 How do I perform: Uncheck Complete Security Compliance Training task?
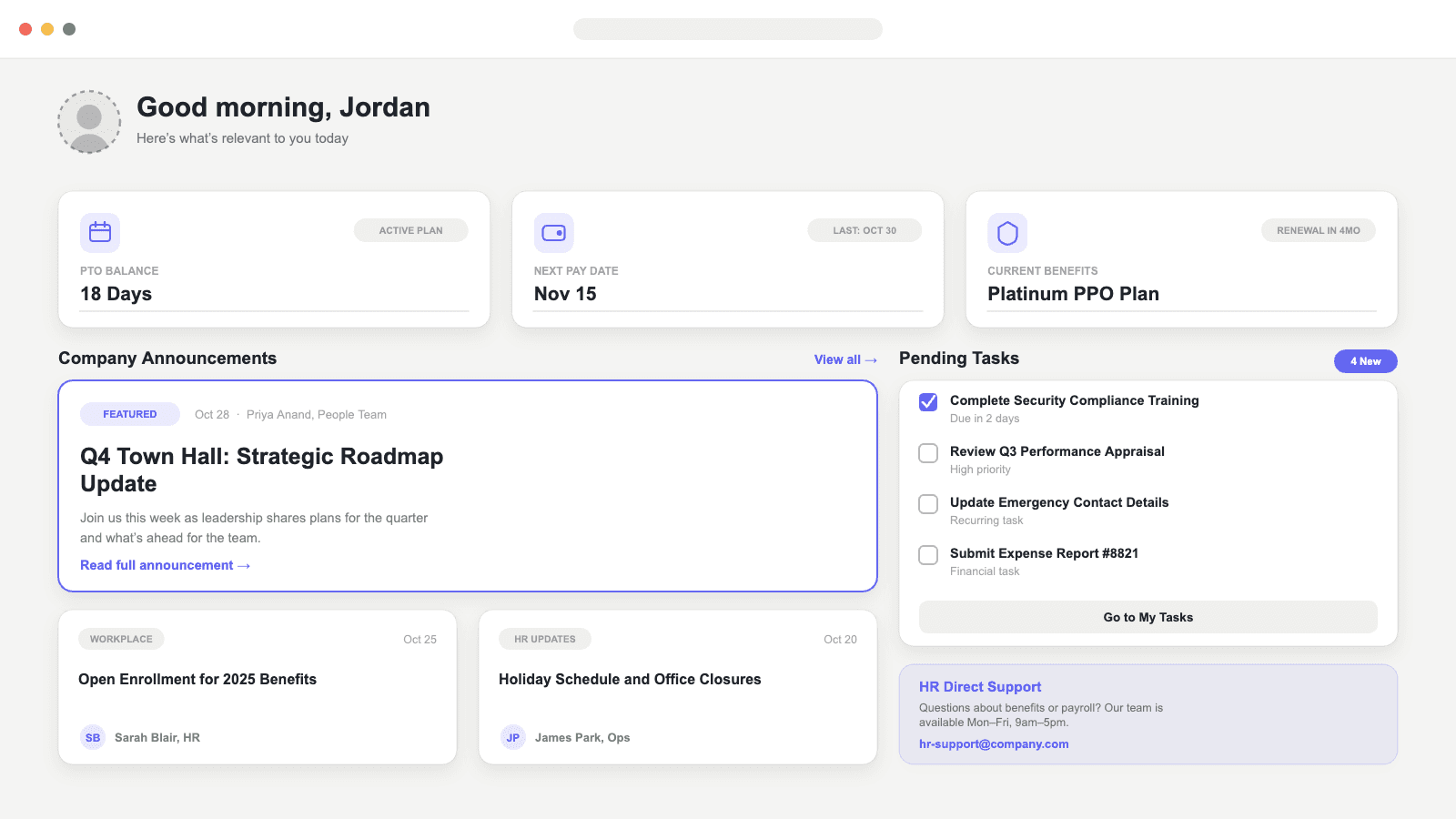(x=928, y=402)
